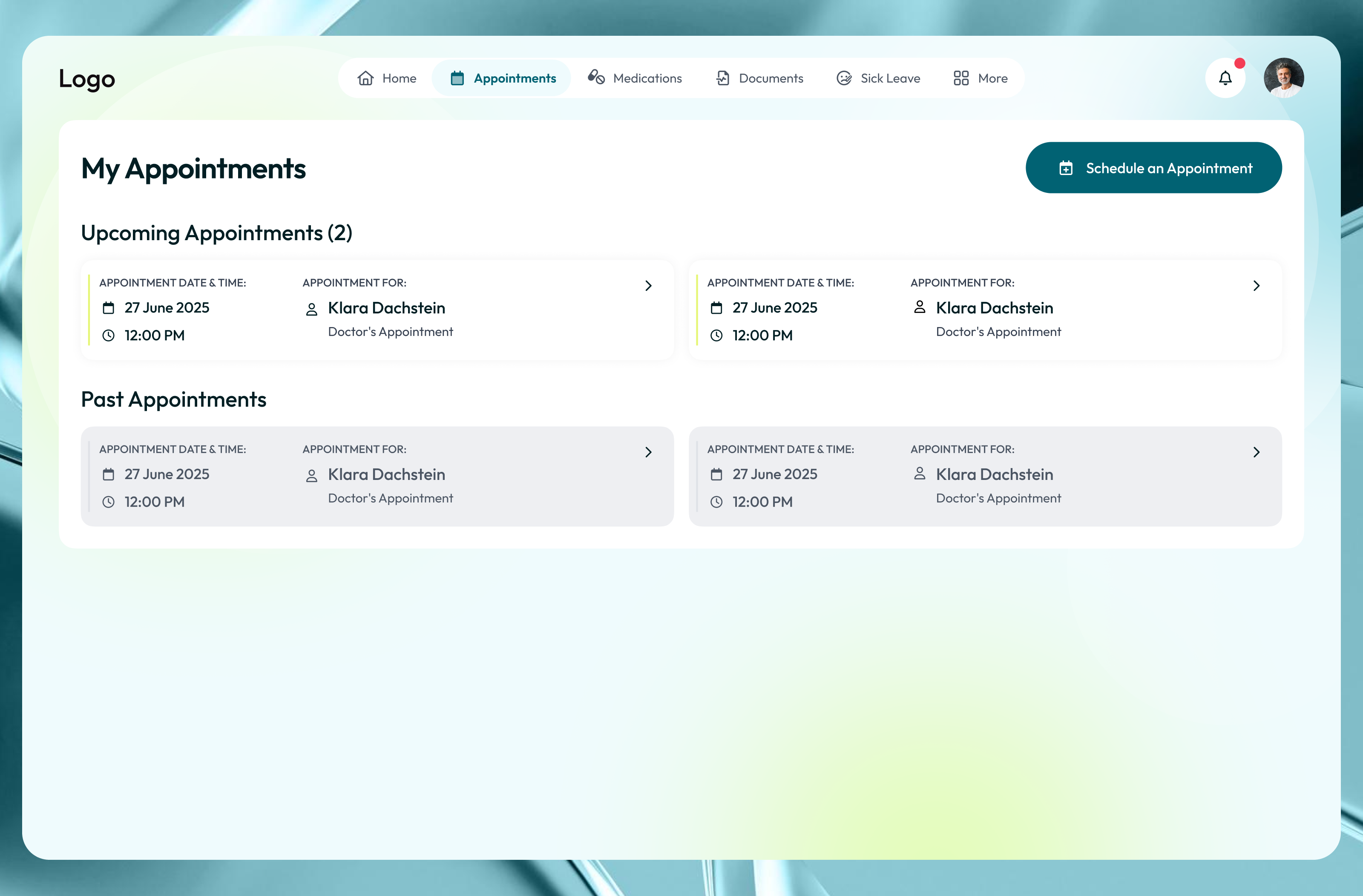The image size is (1363, 896).
Task: Expand first upcoming appointment chevron
Action: [x=648, y=286]
